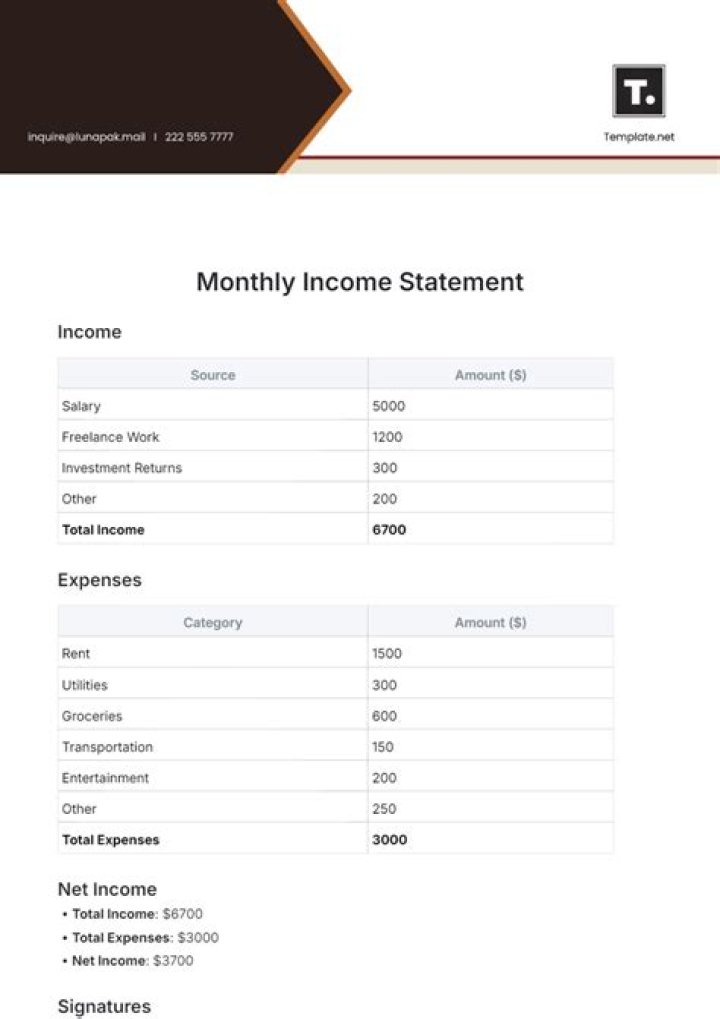The width and height of the screenshot is (720, 1019).
Task: Click the Category column header
Action: click(x=213, y=623)
